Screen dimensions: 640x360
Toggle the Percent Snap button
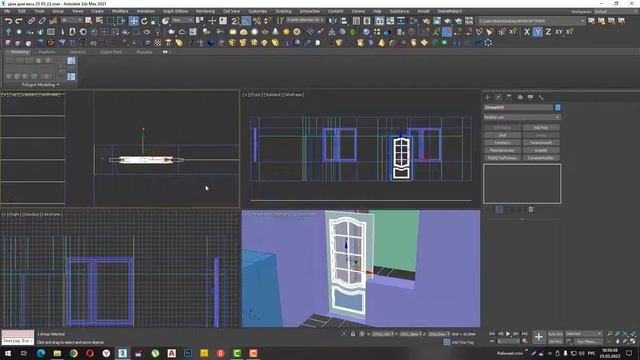pos(257,21)
